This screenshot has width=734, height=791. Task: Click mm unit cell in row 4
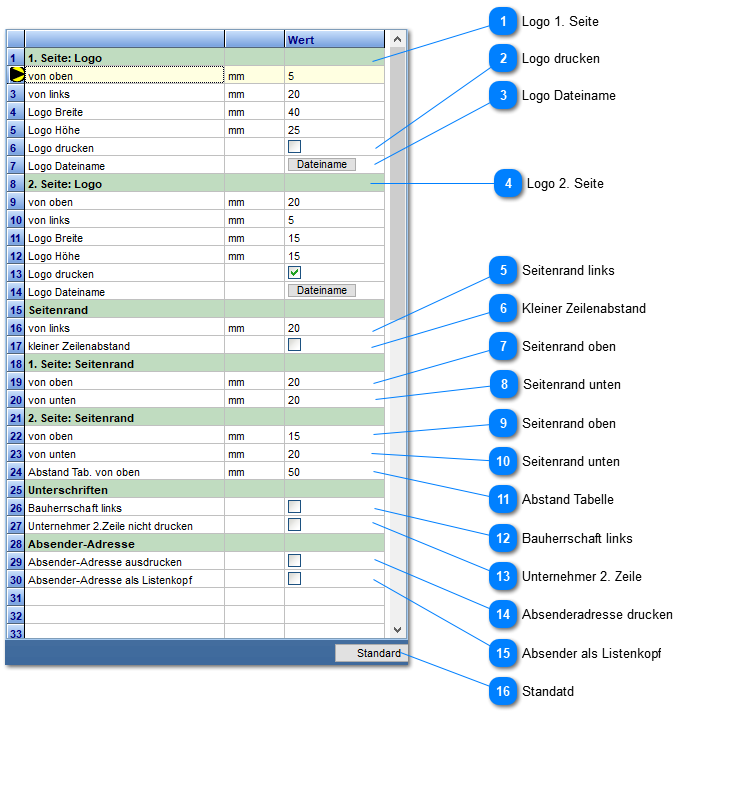click(254, 112)
